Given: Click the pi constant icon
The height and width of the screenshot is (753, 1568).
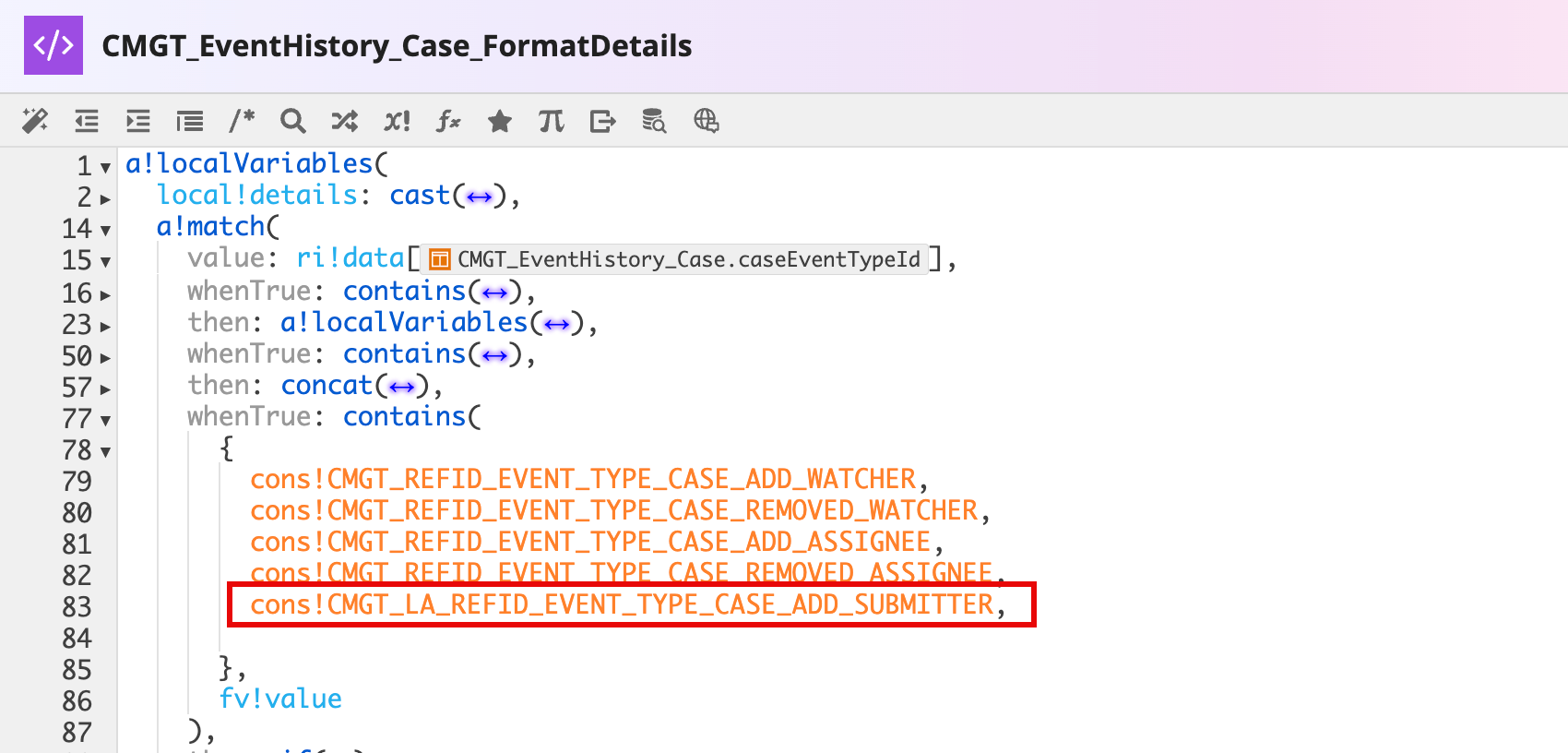Looking at the screenshot, I should click(x=552, y=121).
